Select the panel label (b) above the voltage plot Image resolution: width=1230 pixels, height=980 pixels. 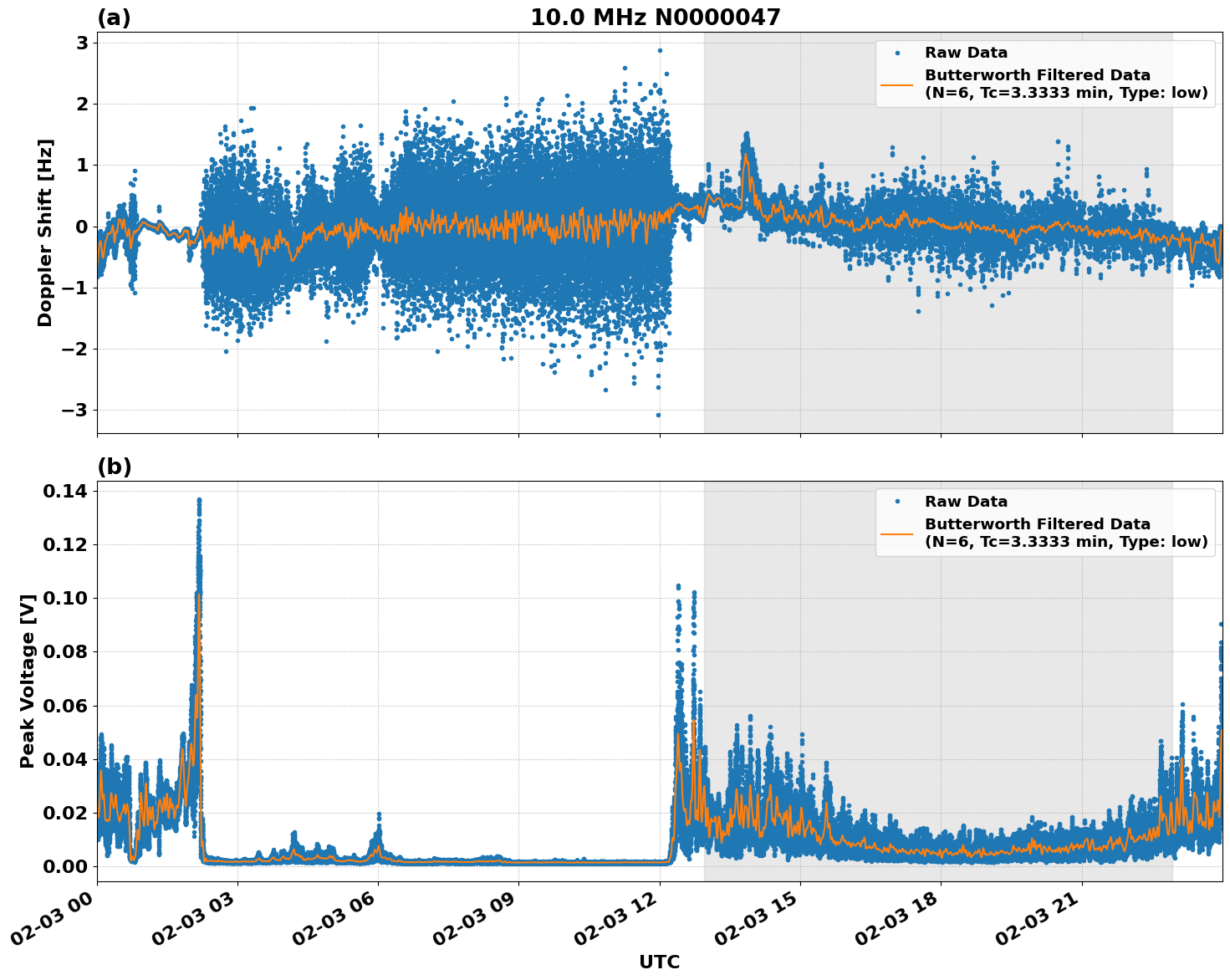pyautogui.click(x=114, y=465)
